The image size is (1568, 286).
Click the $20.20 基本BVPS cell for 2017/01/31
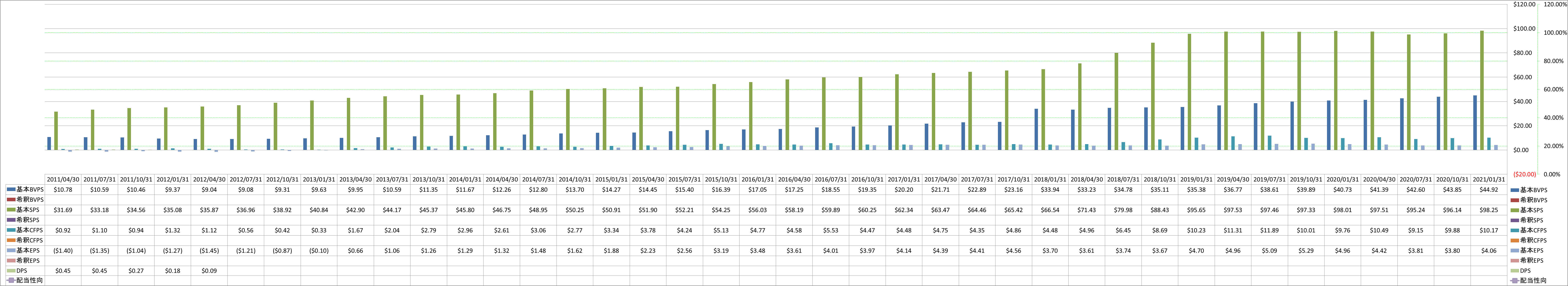click(904, 190)
